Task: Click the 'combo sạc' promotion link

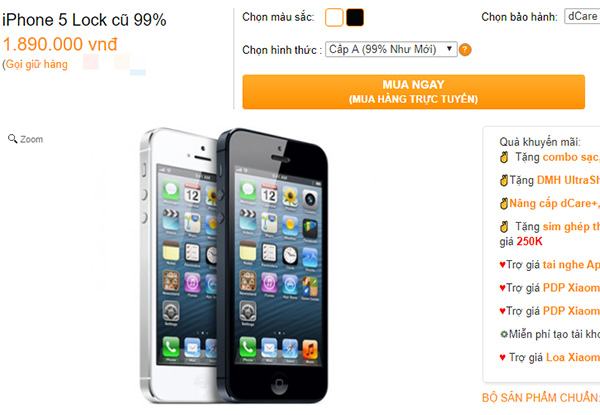Action: coord(571,157)
